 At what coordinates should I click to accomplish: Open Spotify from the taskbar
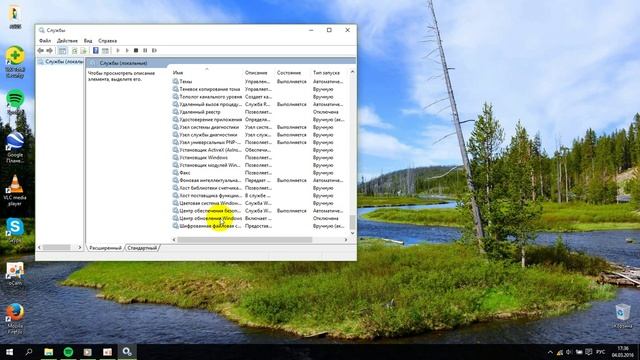click(x=68, y=352)
